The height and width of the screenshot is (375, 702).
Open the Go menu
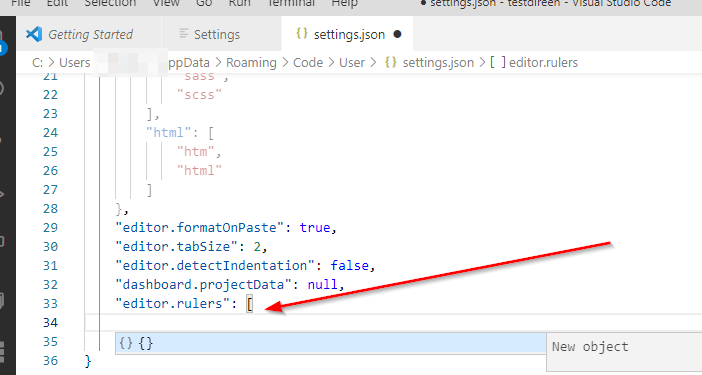pyautogui.click(x=204, y=3)
